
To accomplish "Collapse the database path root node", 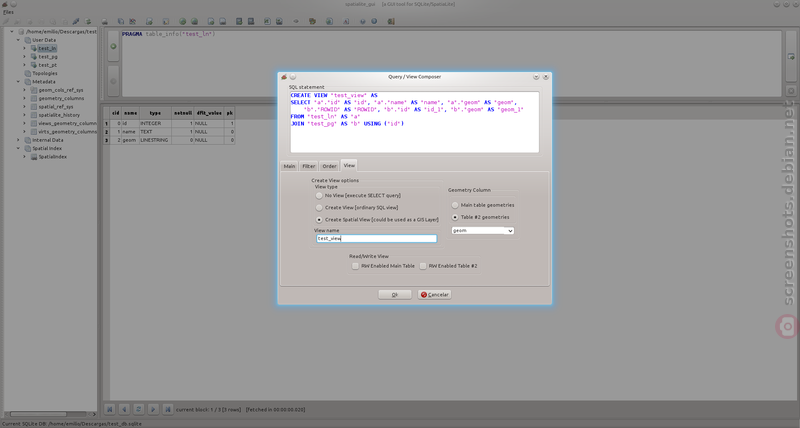I will tap(12, 32).
